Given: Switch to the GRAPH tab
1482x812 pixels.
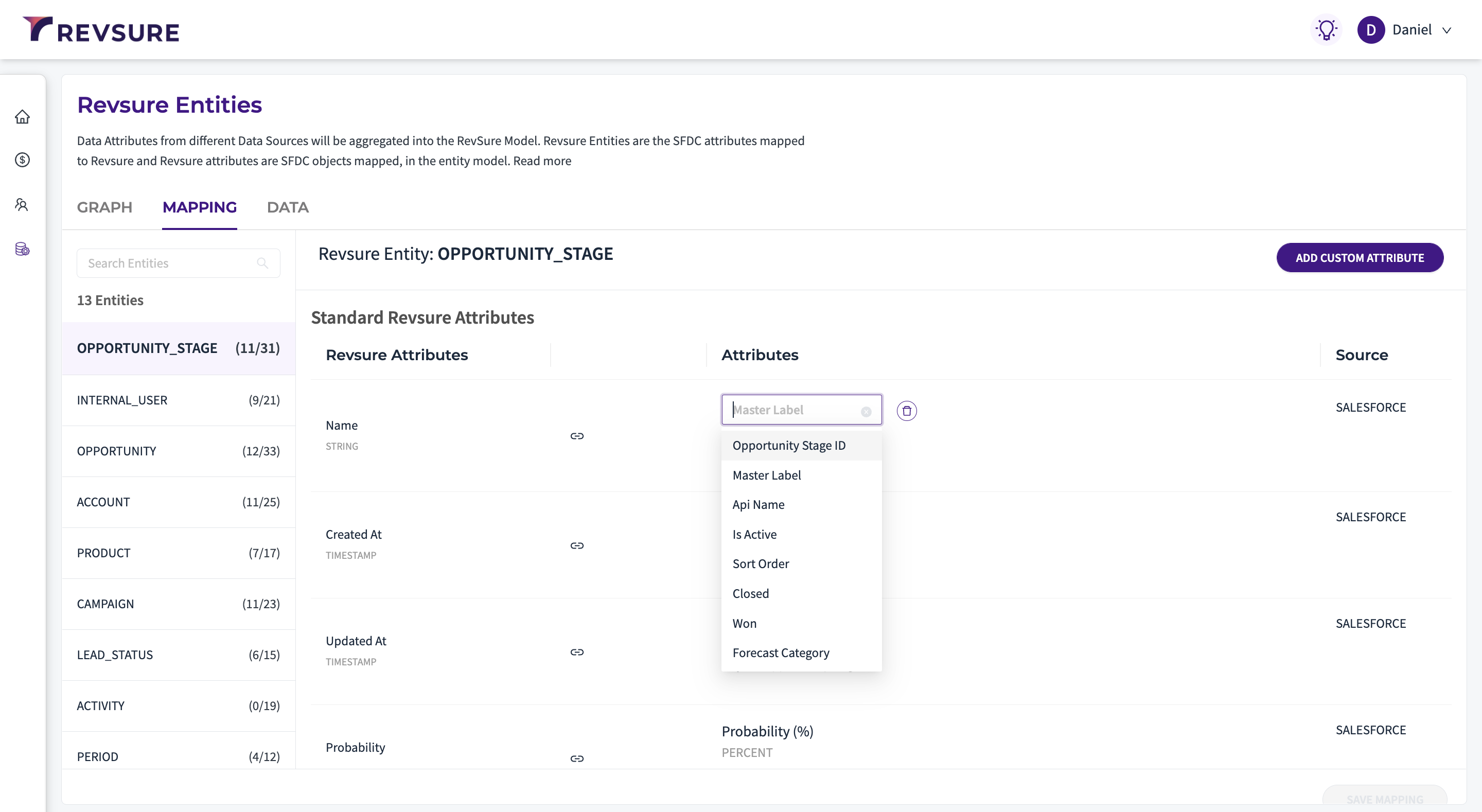Looking at the screenshot, I should [104, 207].
